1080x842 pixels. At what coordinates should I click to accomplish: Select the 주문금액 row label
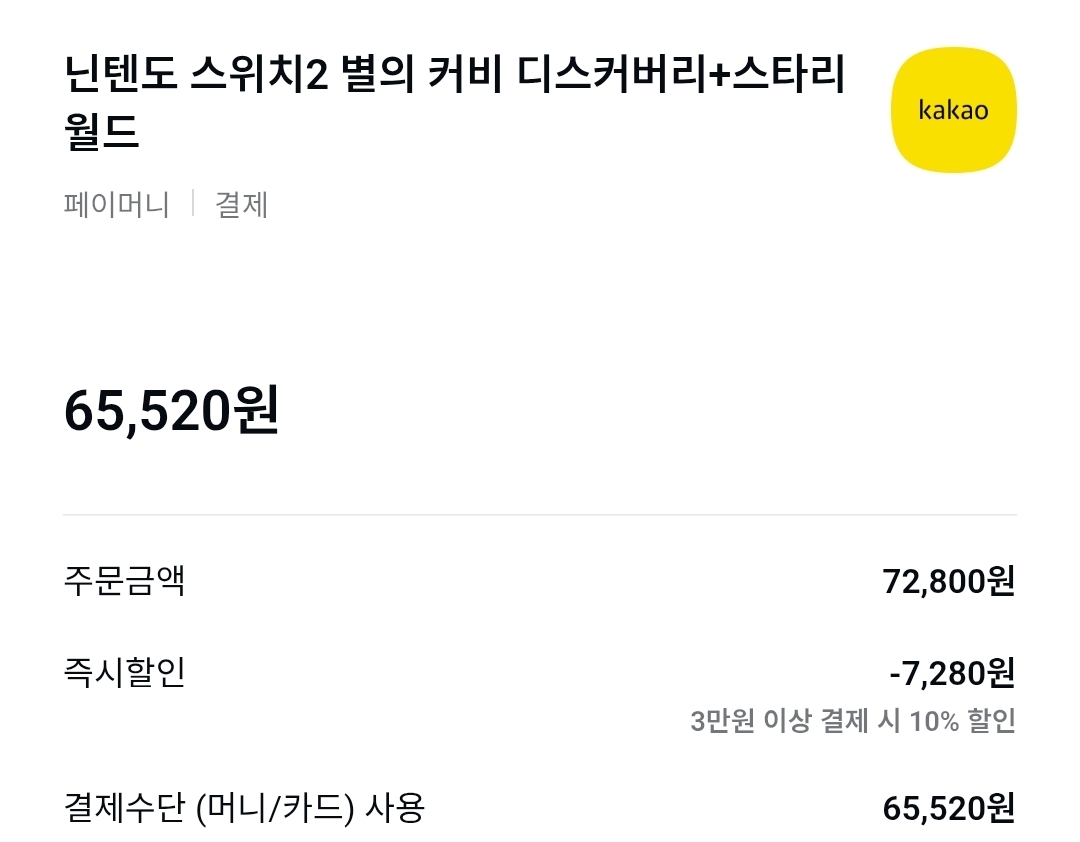coord(124,581)
